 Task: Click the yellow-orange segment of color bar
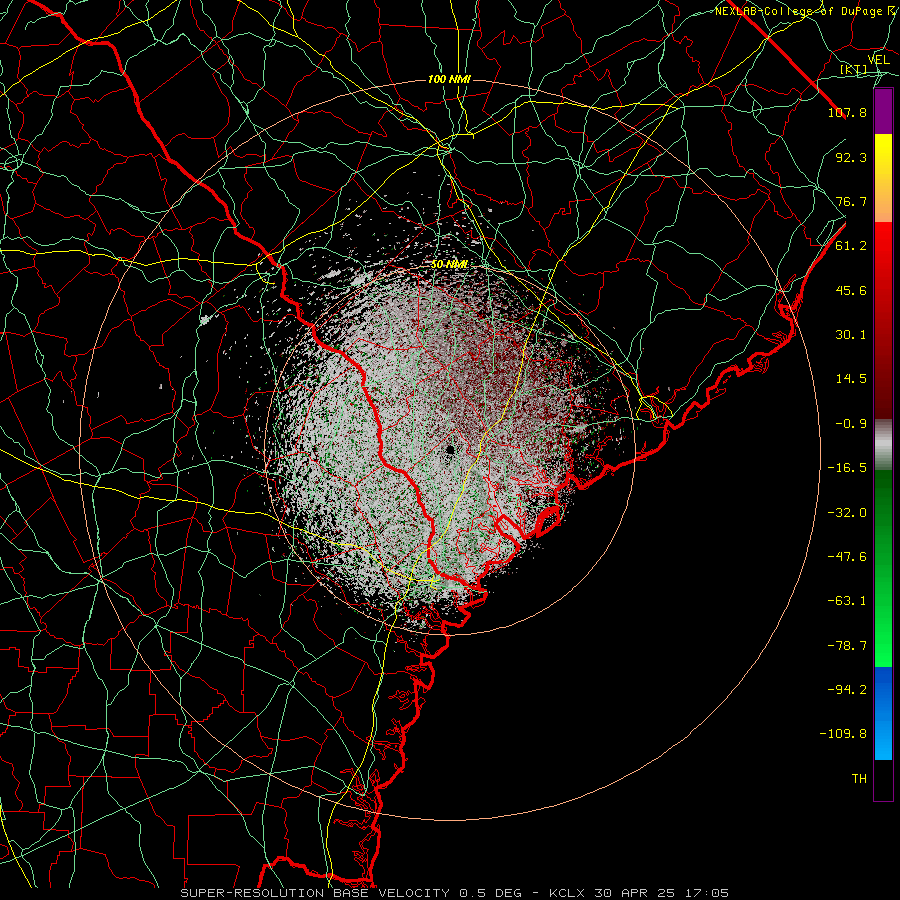coord(883,178)
